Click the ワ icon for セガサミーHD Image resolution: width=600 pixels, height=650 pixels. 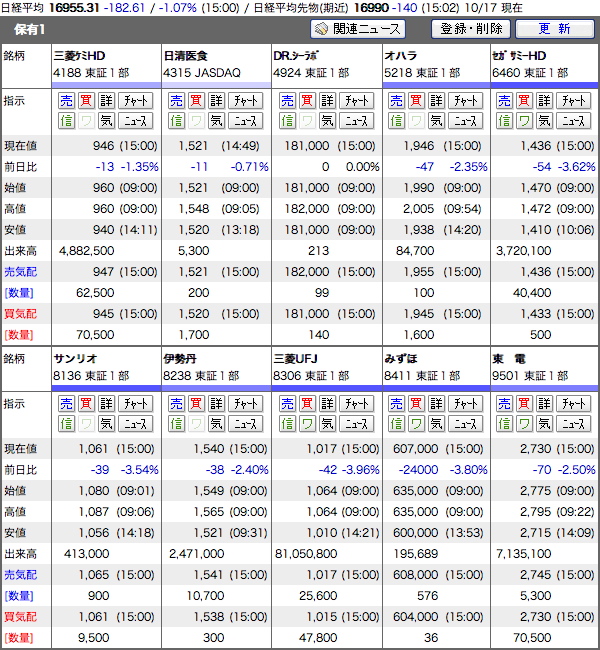[x=523, y=121]
